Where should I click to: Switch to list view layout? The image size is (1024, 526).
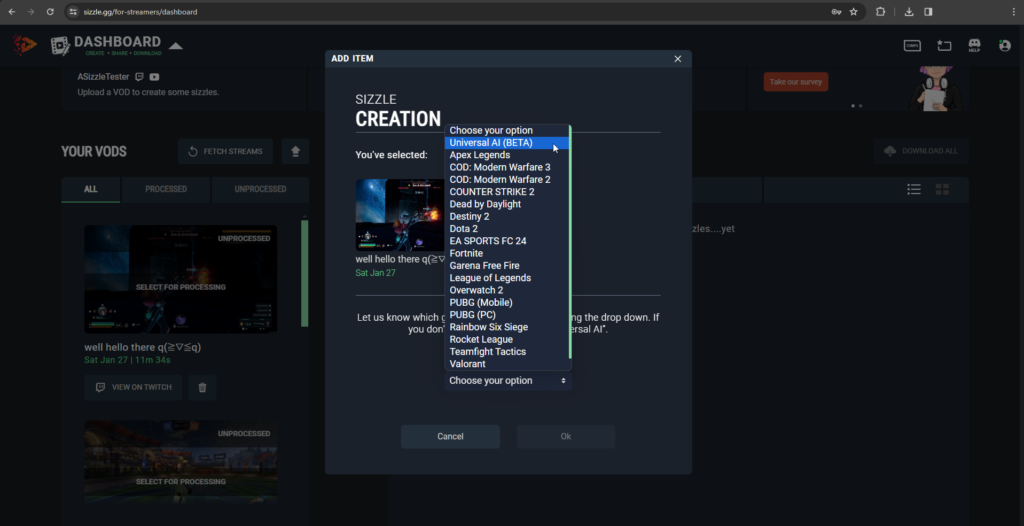(x=913, y=189)
